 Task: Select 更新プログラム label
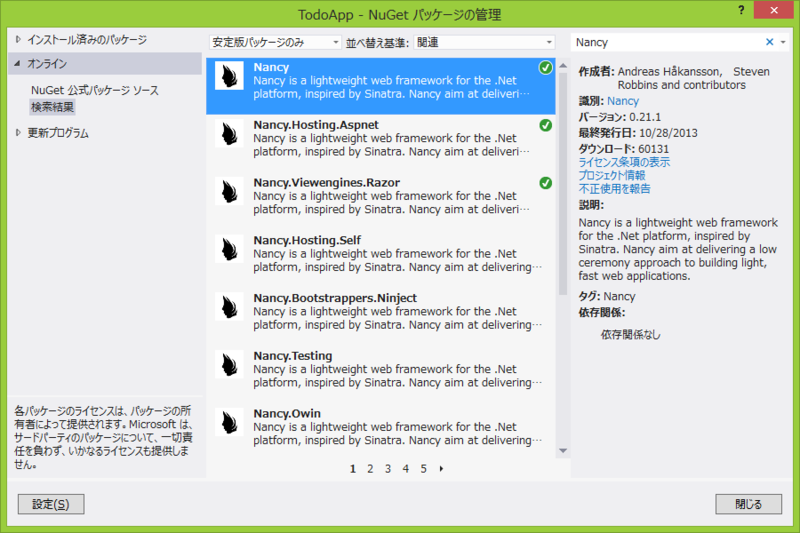(58, 133)
